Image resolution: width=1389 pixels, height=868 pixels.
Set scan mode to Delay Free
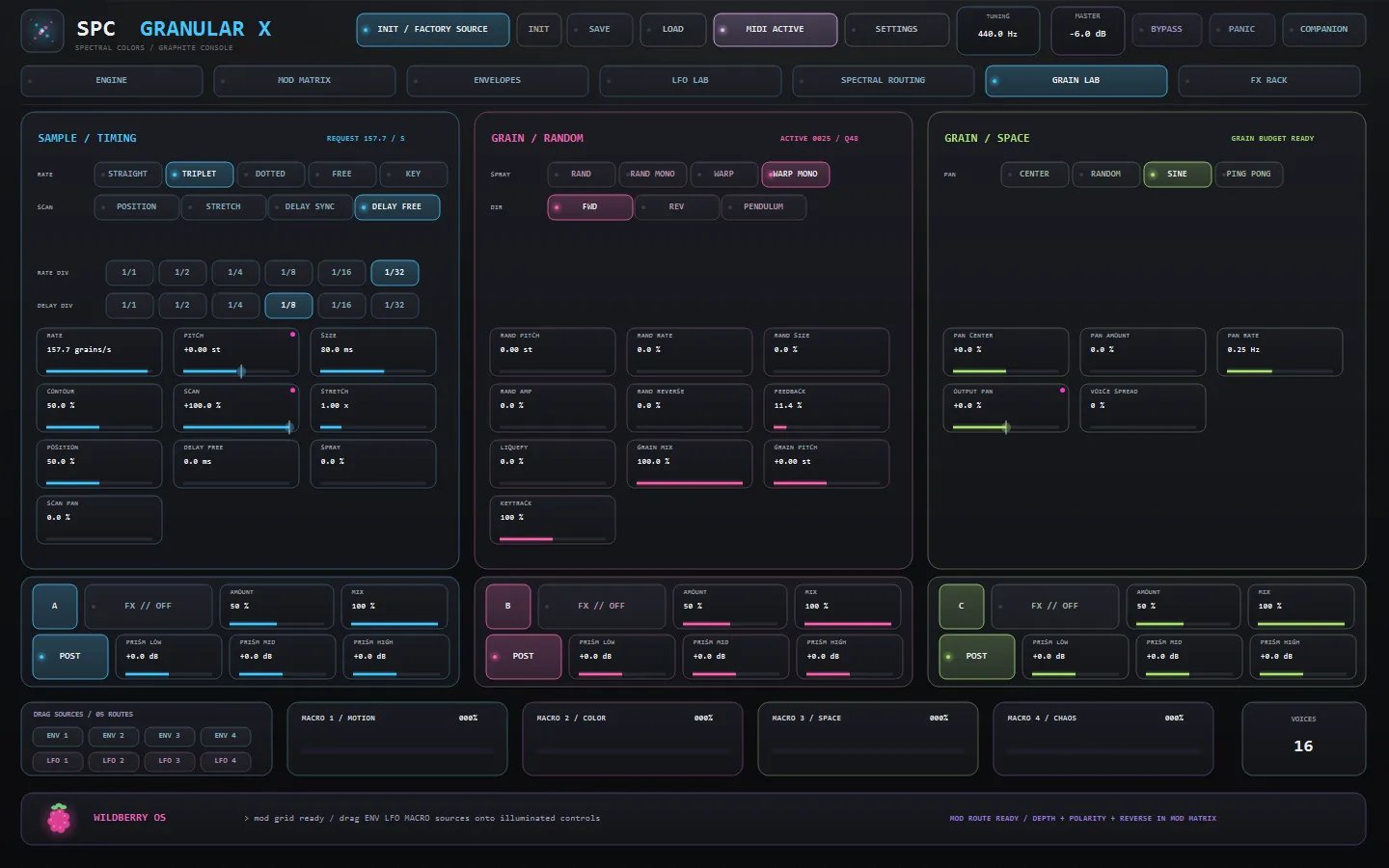pos(397,207)
